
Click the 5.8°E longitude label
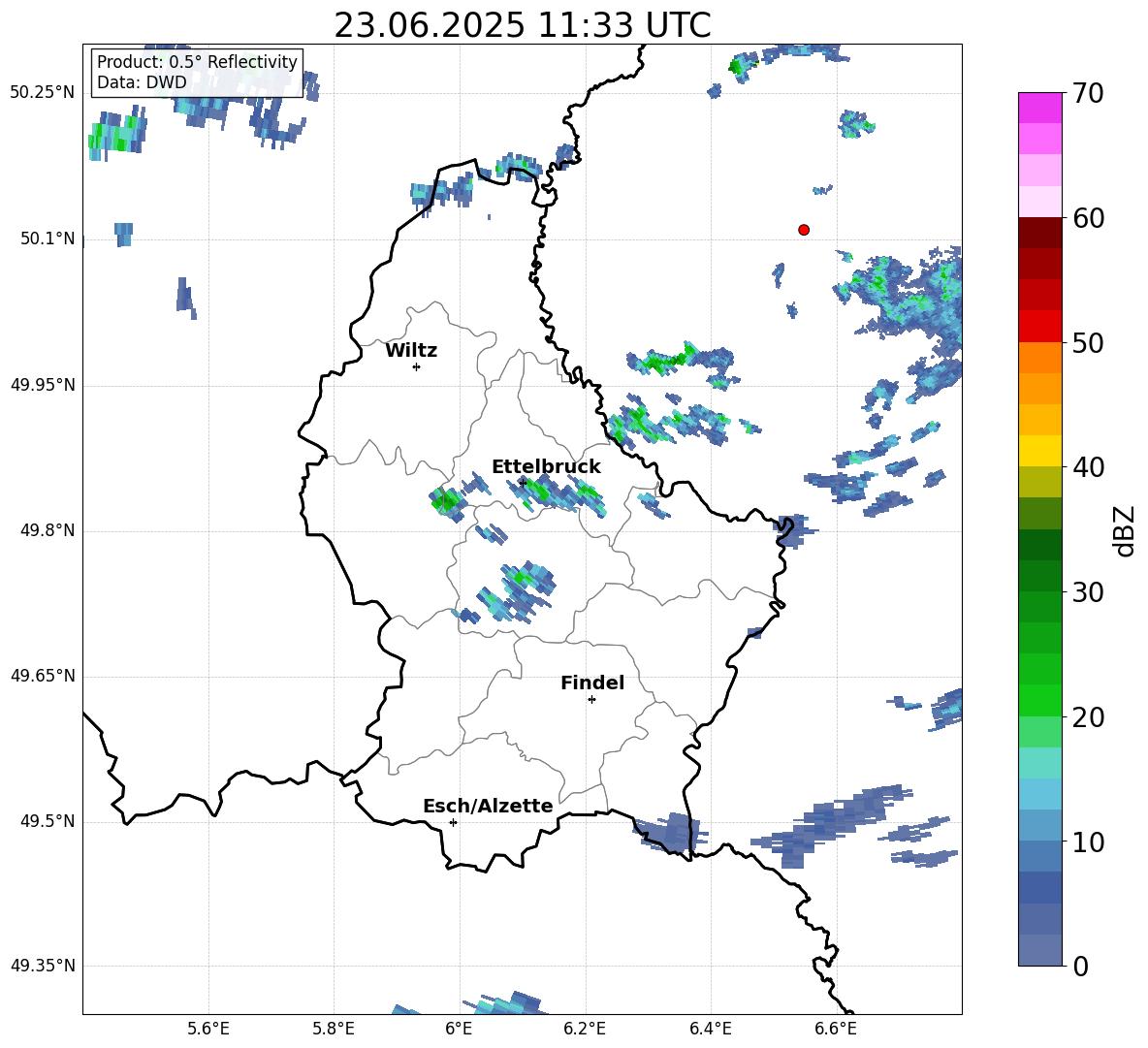[x=334, y=1030]
